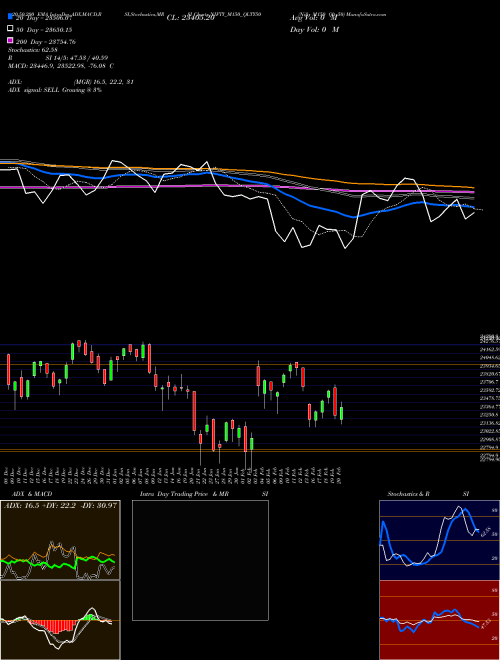Image resolution: width=500 pixels, height=660 pixels.
Task: Click the 'CL: 23403.20' closing price label
Action: (x=191, y=18)
